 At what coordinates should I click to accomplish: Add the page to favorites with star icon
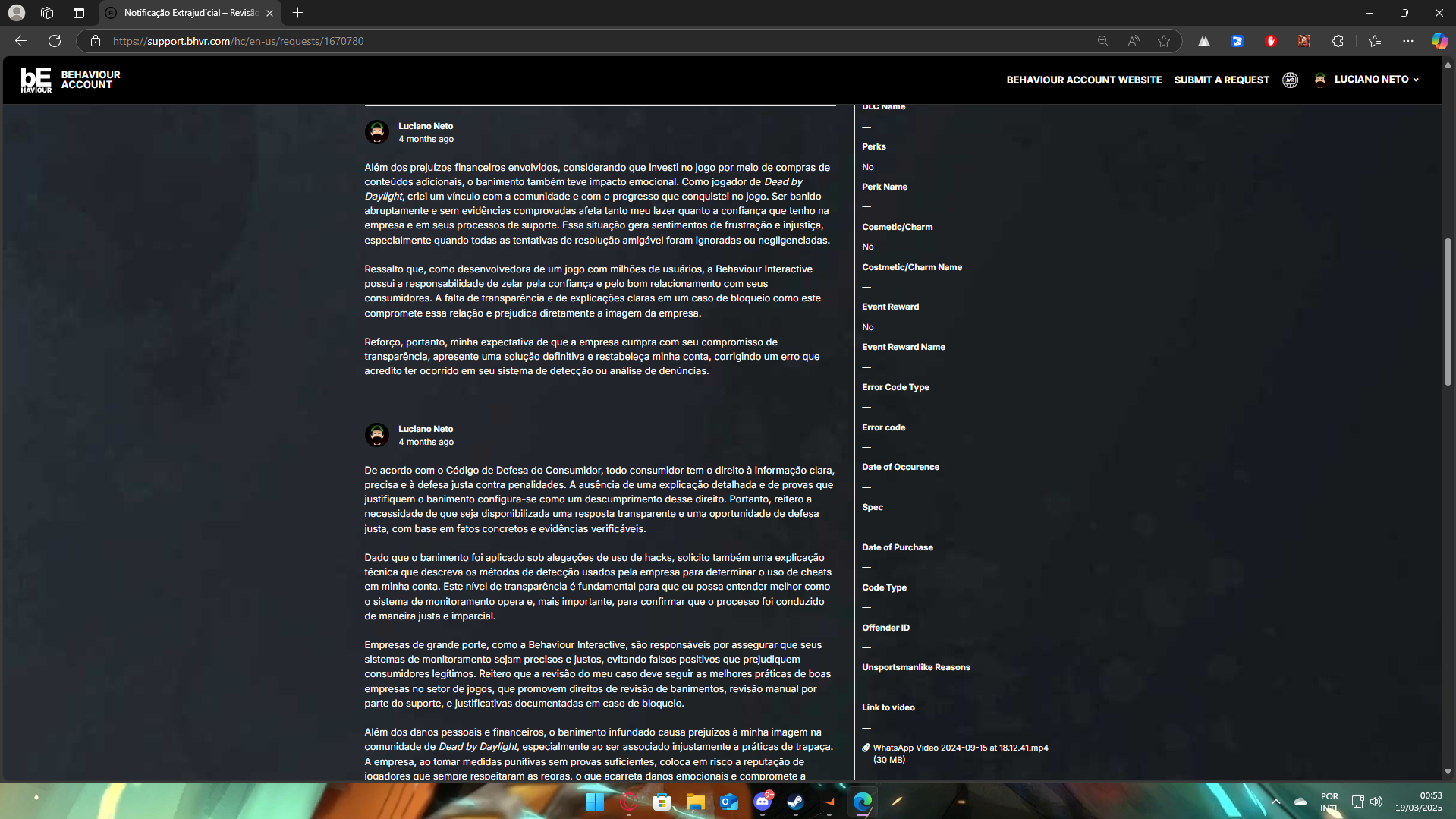tap(1164, 41)
